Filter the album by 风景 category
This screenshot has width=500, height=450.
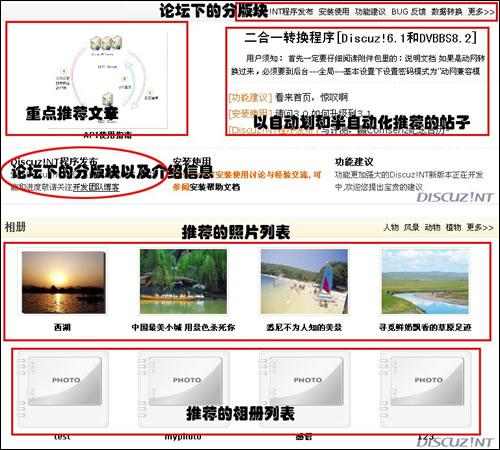[411, 227]
